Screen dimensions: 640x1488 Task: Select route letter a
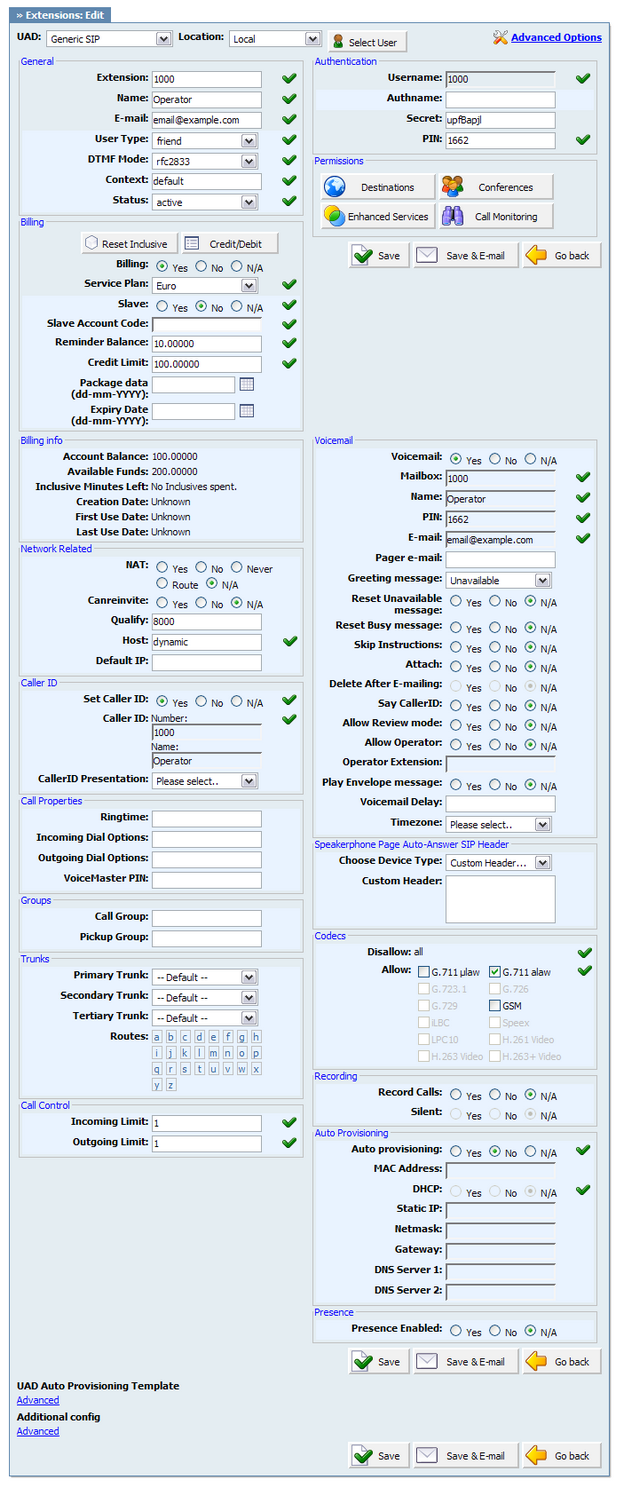(157, 1037)
